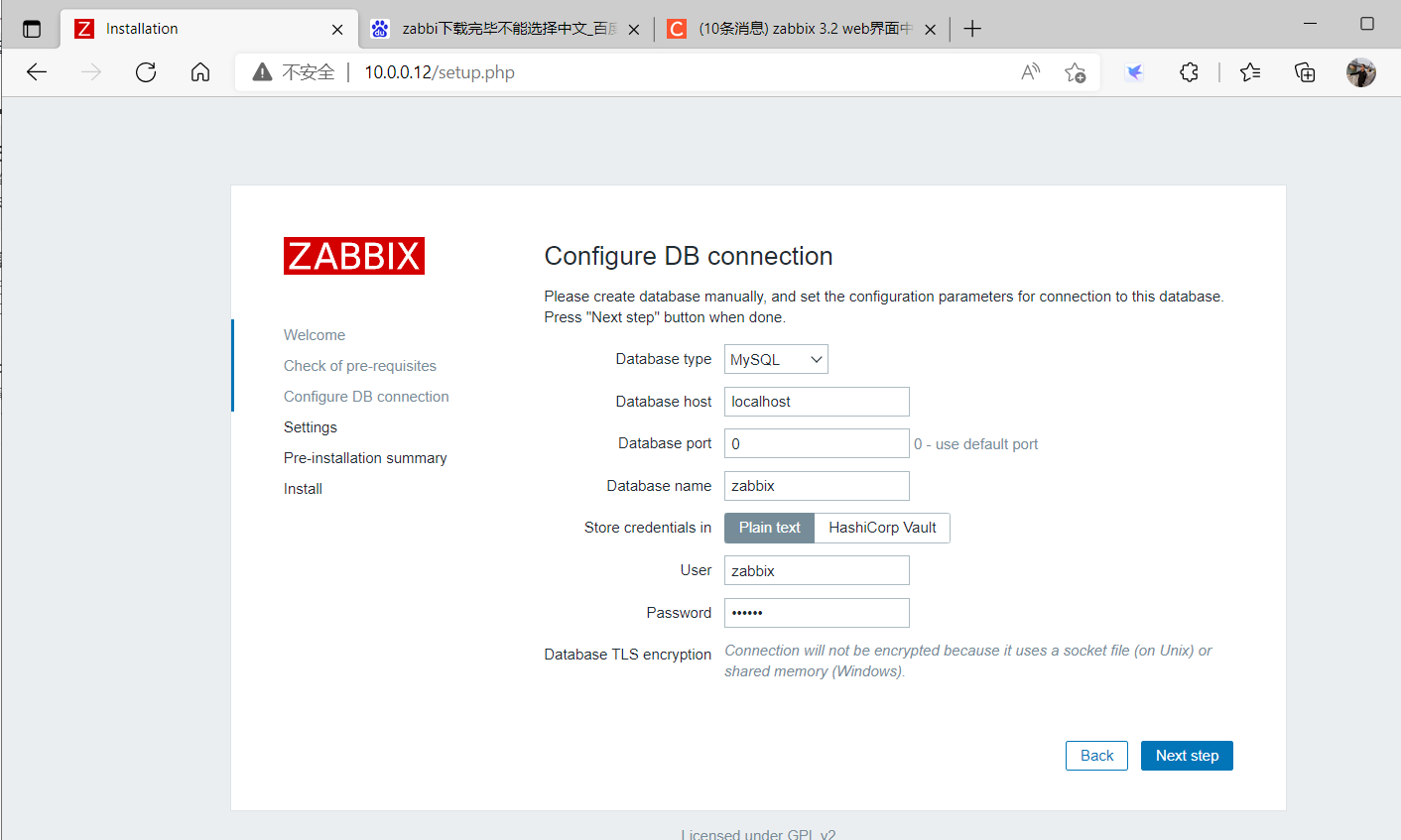Click the Database host input field
Image resolution: width=1401 pixels, height=840 pixels.
(x=816, y=401)
